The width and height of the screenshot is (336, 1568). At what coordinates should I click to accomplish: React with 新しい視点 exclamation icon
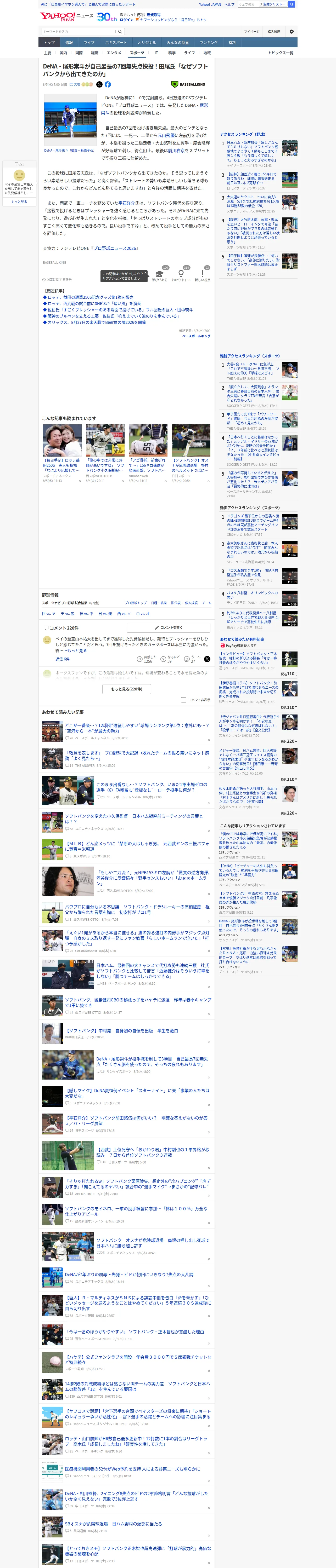click(x=203, y=274)
